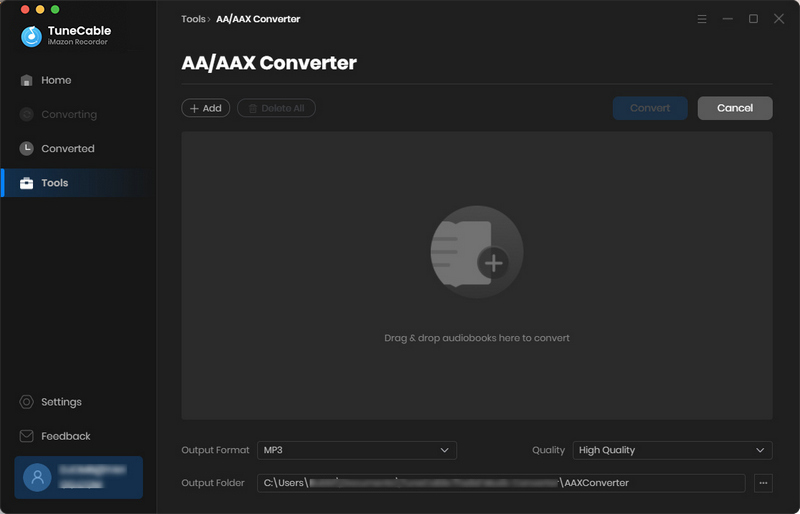This screenshot has width=800, height=514.
Task: Click the AA/AAX Converter breadcrumb text
Action: (x=258, y=19)
